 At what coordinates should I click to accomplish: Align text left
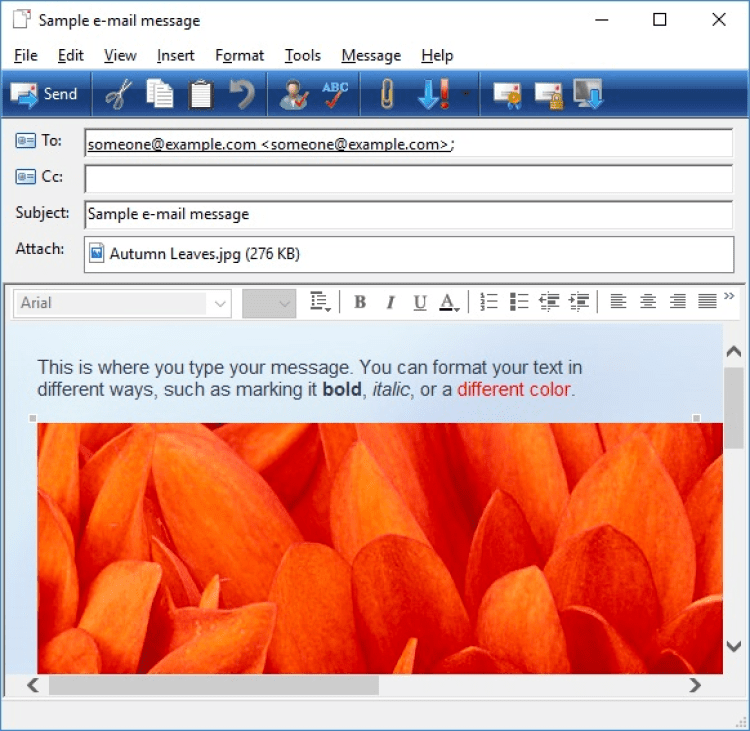(x=618, y=302)
